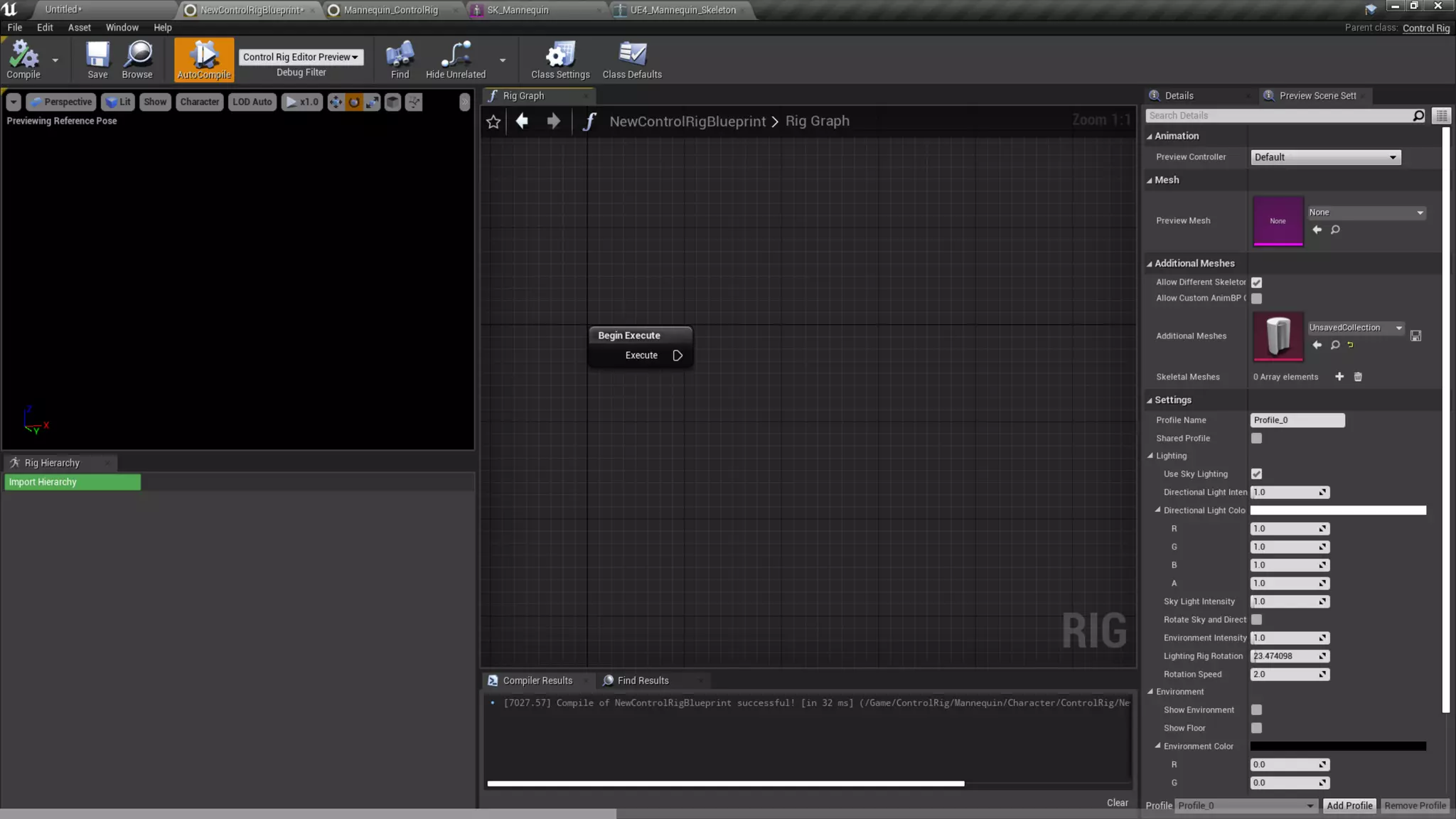Click the Import Hierarchy button
Screen dimensions: 1456x819
[73, 482]
